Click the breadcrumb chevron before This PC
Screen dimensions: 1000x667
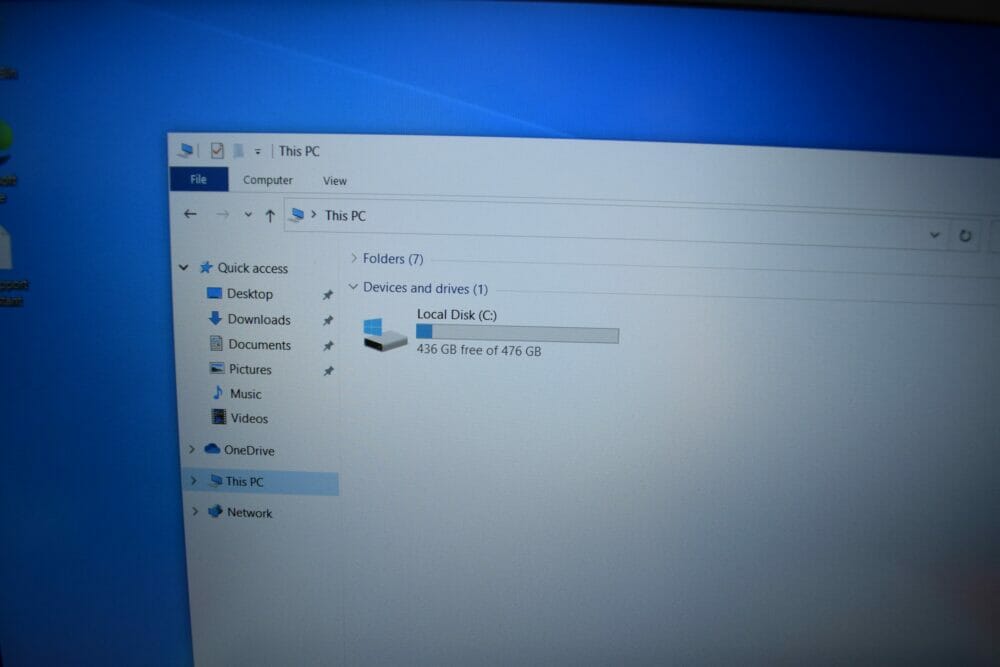(314, 215)
